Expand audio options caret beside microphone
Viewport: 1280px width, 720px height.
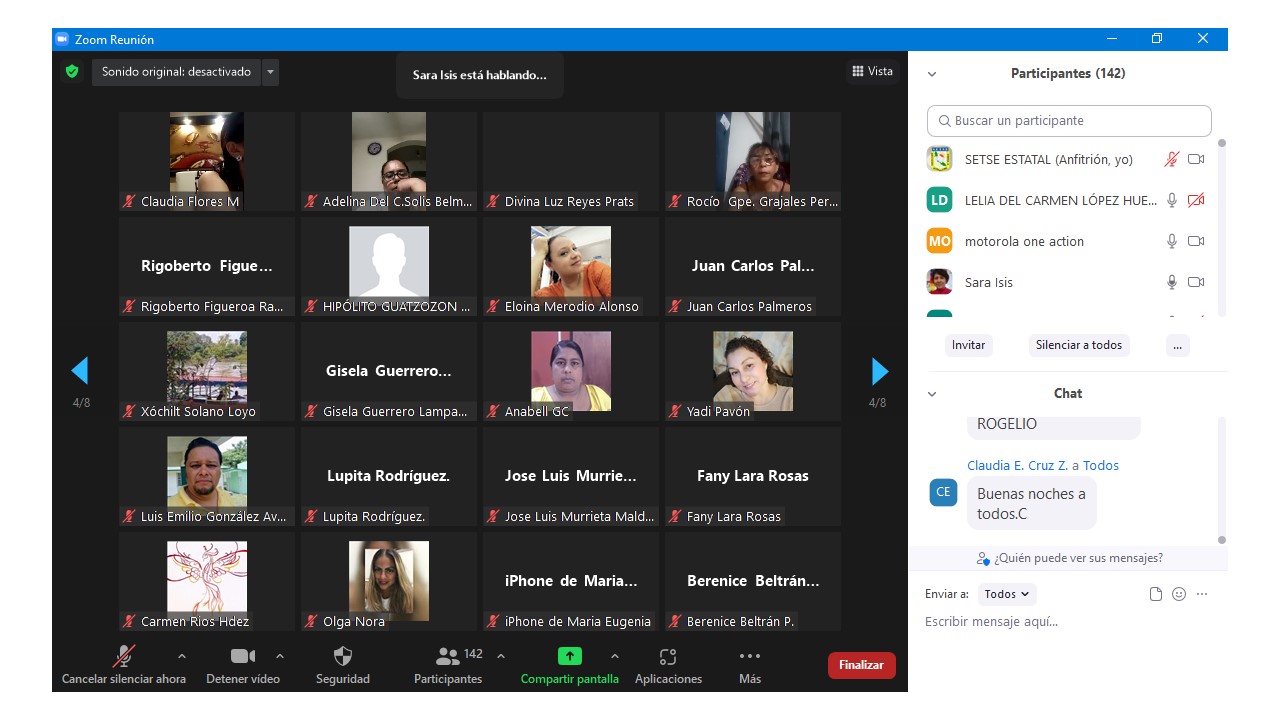point(181,656)
